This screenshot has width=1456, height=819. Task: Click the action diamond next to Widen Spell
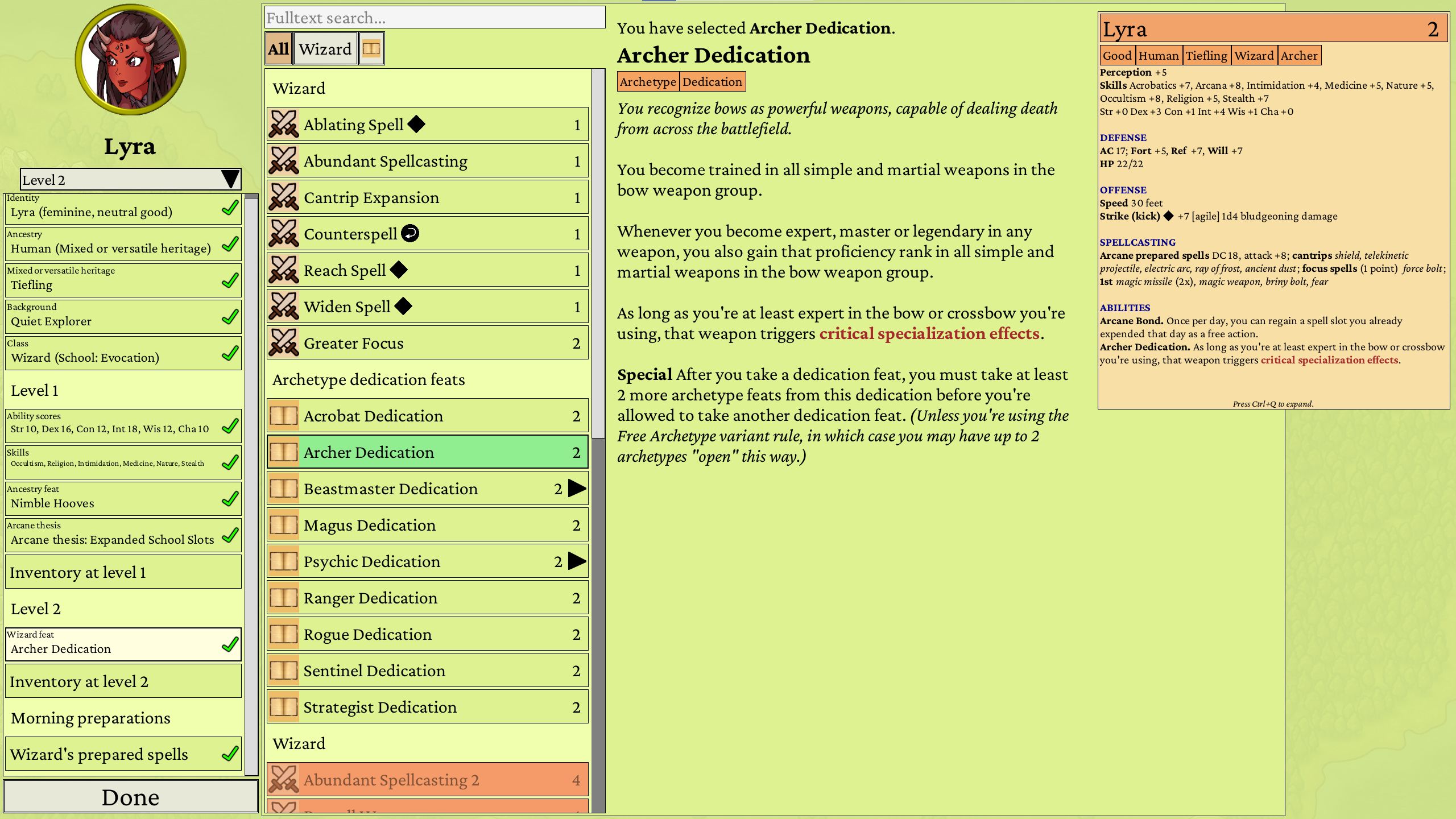pyautogui.click(x=403, y=306)
